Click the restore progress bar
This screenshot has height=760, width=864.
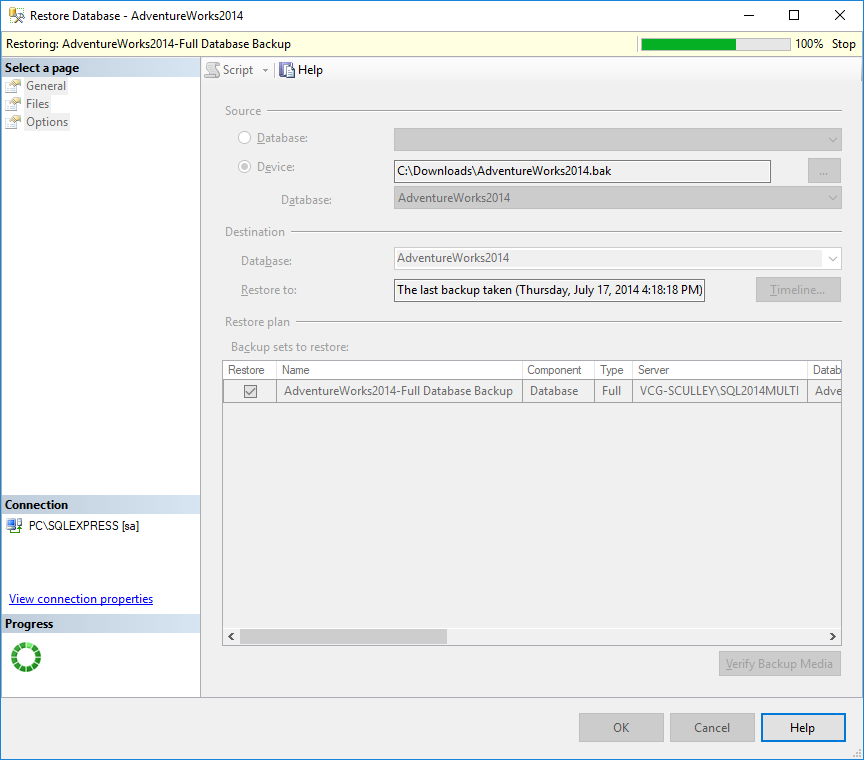[714, 44]
